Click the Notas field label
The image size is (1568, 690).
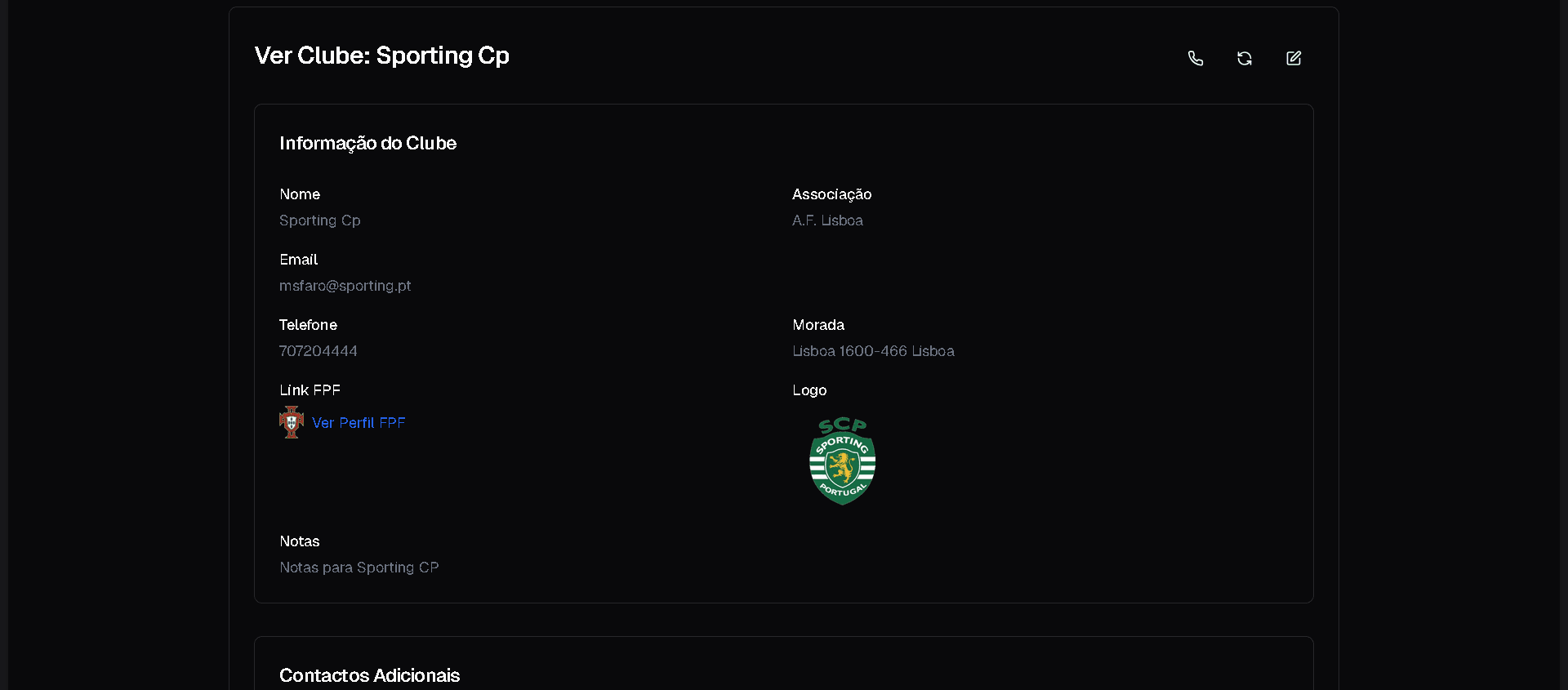pyautogui.click(x=300, y=541)
